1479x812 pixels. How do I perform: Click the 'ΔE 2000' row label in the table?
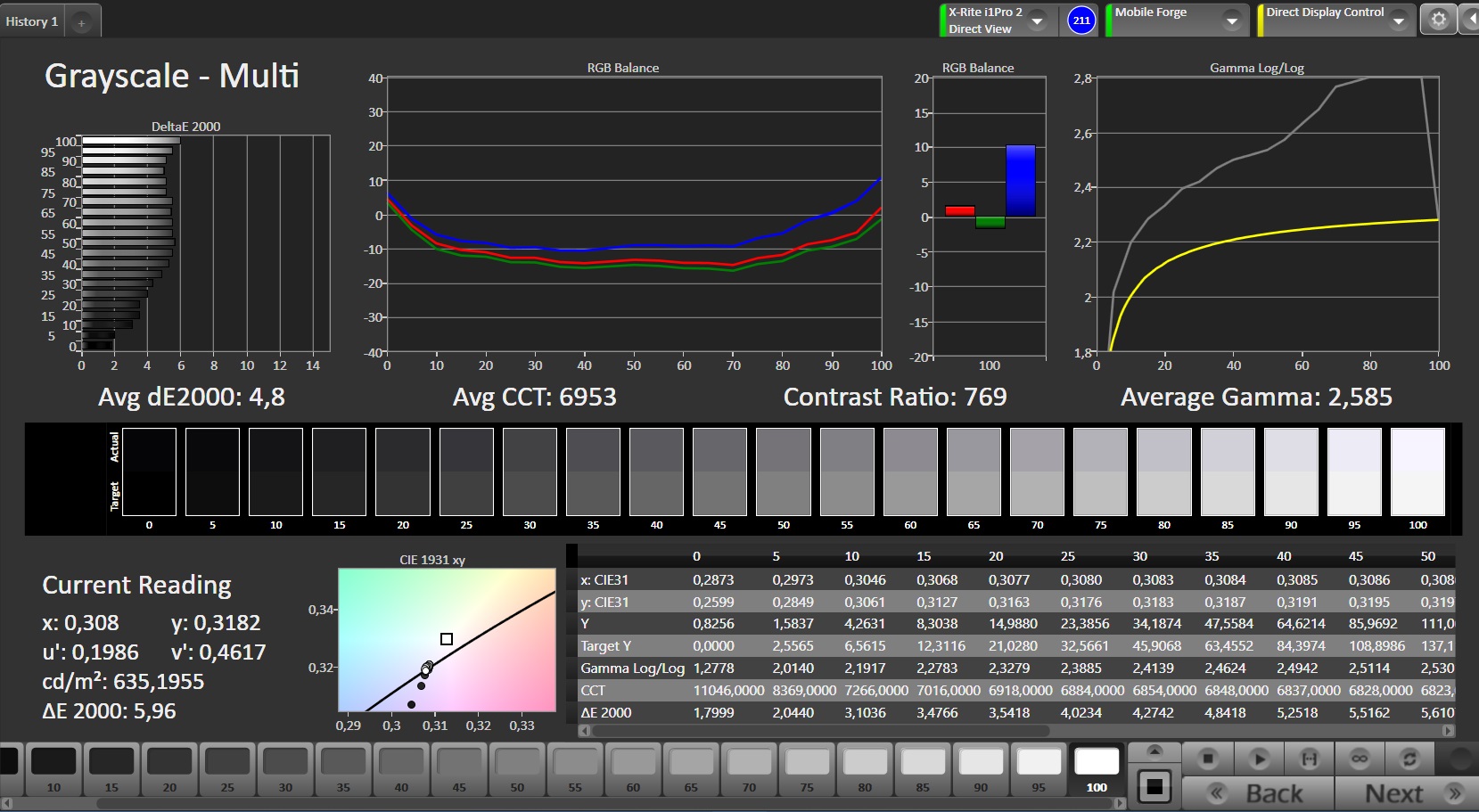pyautogui.click(x=605, y=712)
